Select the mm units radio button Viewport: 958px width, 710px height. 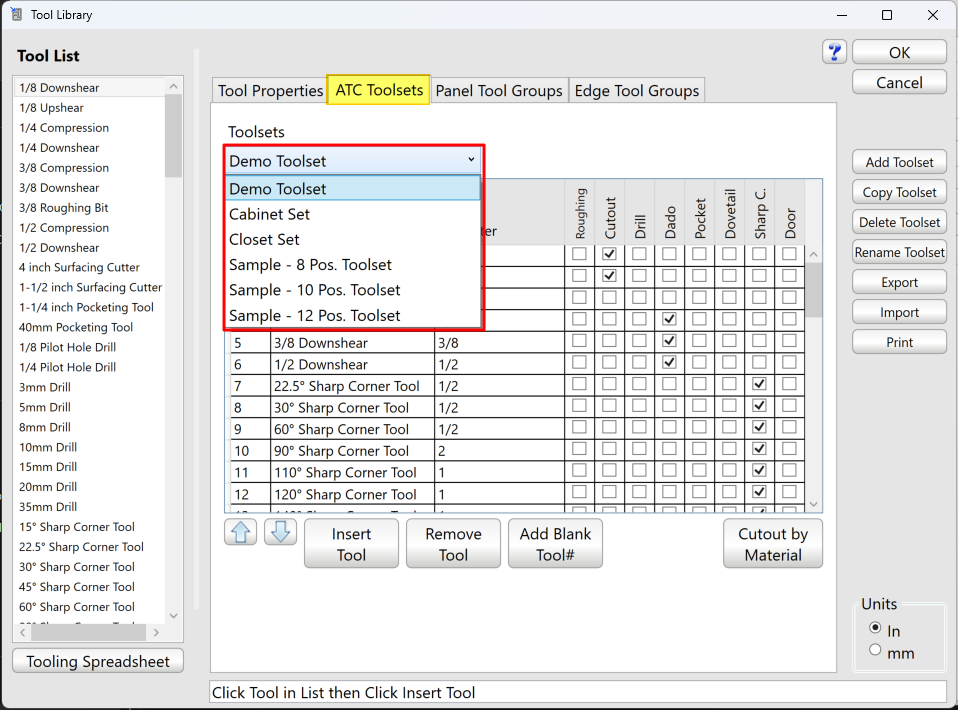click(875, 650)
